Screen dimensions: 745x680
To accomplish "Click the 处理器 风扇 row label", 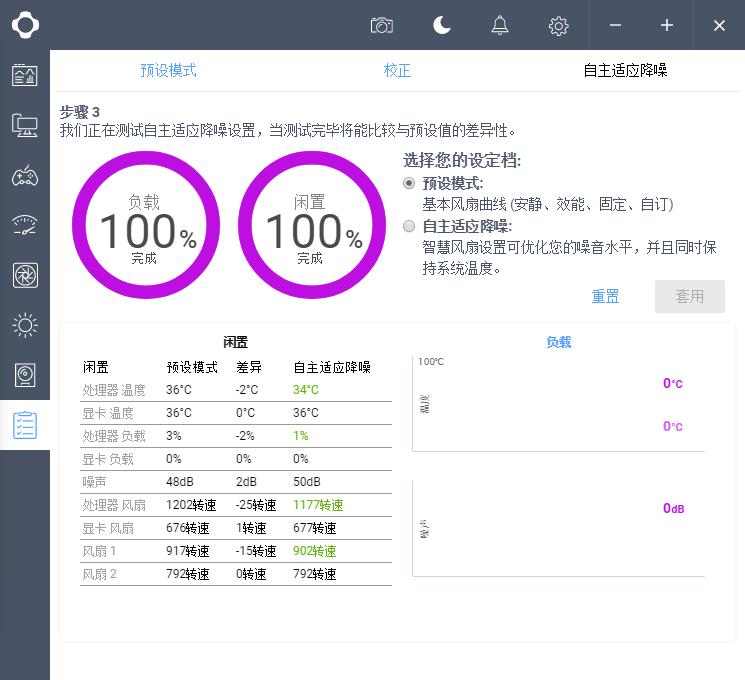I will click(114, 505).
